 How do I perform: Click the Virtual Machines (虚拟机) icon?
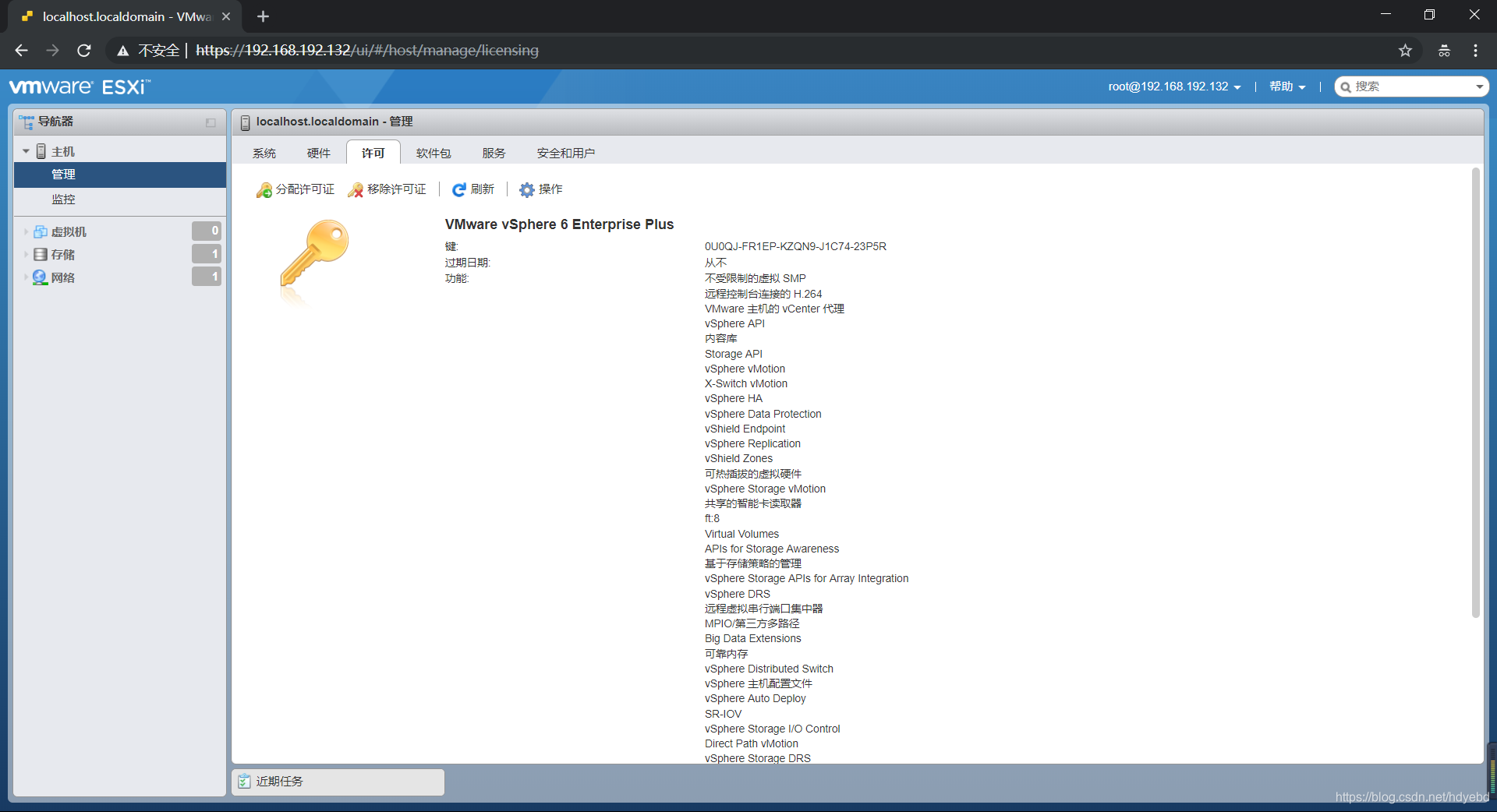(x=41, y=231)
